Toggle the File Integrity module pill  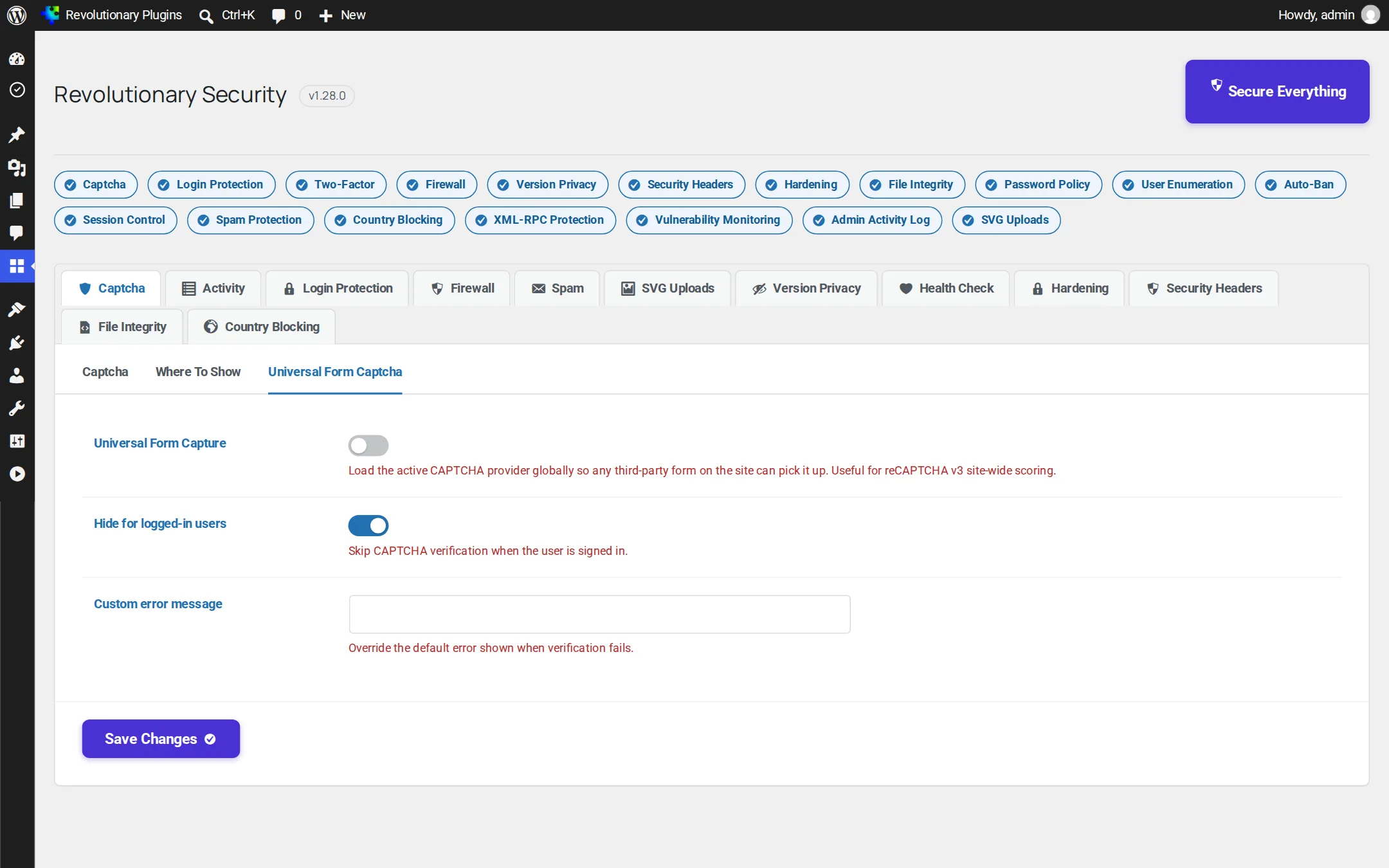point(912,185)
